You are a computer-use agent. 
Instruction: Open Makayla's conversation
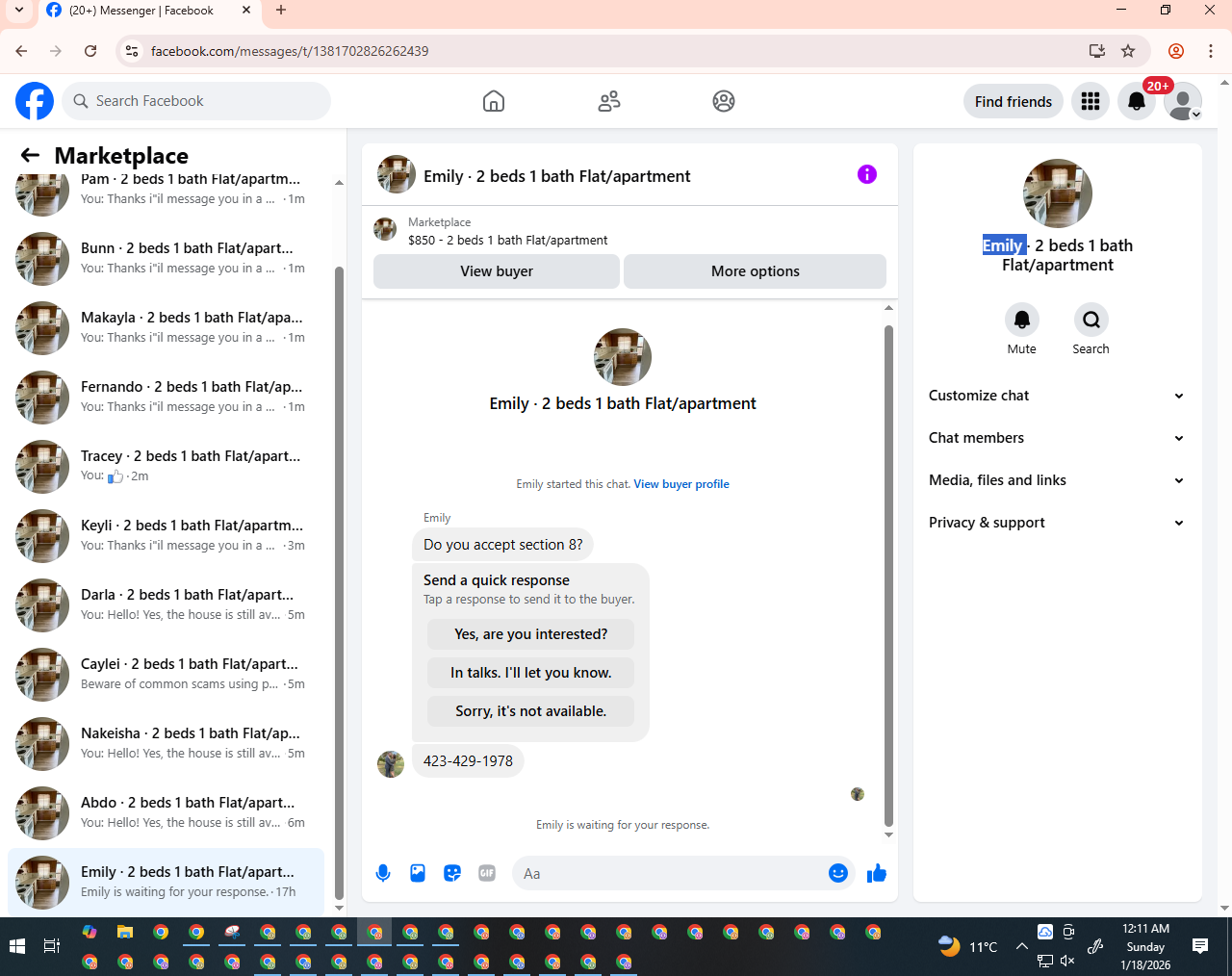coord(166,328)
